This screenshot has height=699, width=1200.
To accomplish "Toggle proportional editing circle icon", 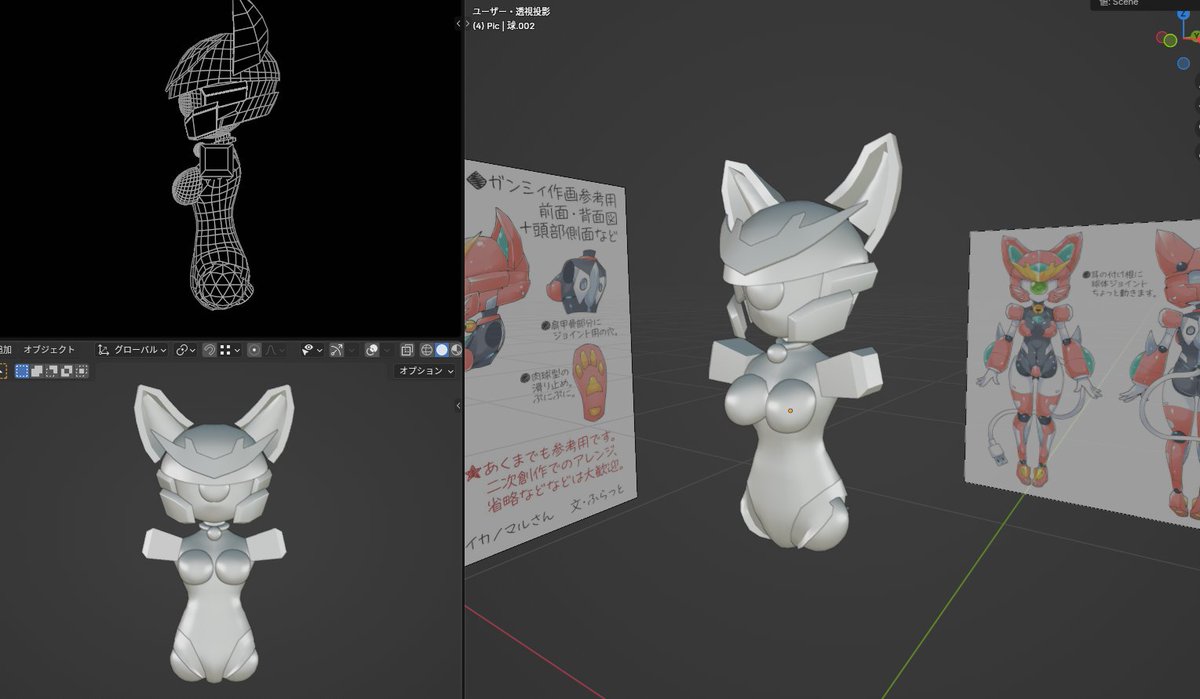I will pyautogui.click(x=255, y=350).
